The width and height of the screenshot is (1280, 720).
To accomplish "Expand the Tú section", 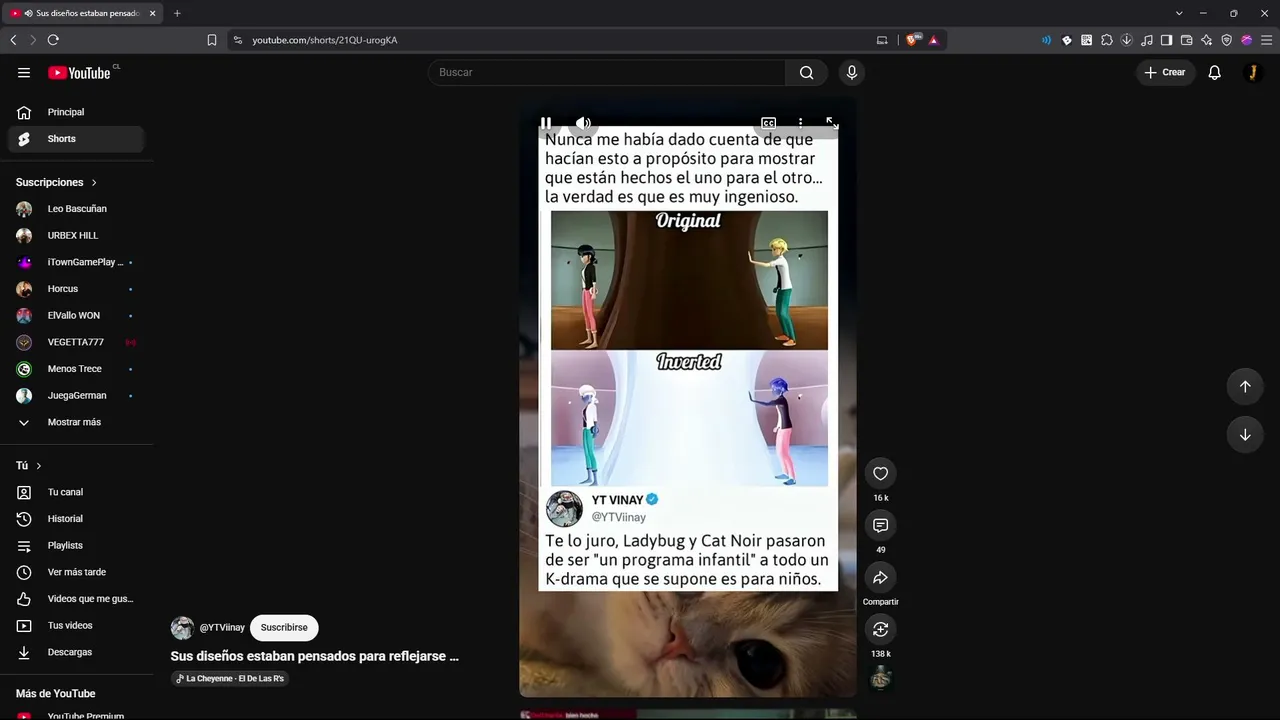I will coord(29,466).
